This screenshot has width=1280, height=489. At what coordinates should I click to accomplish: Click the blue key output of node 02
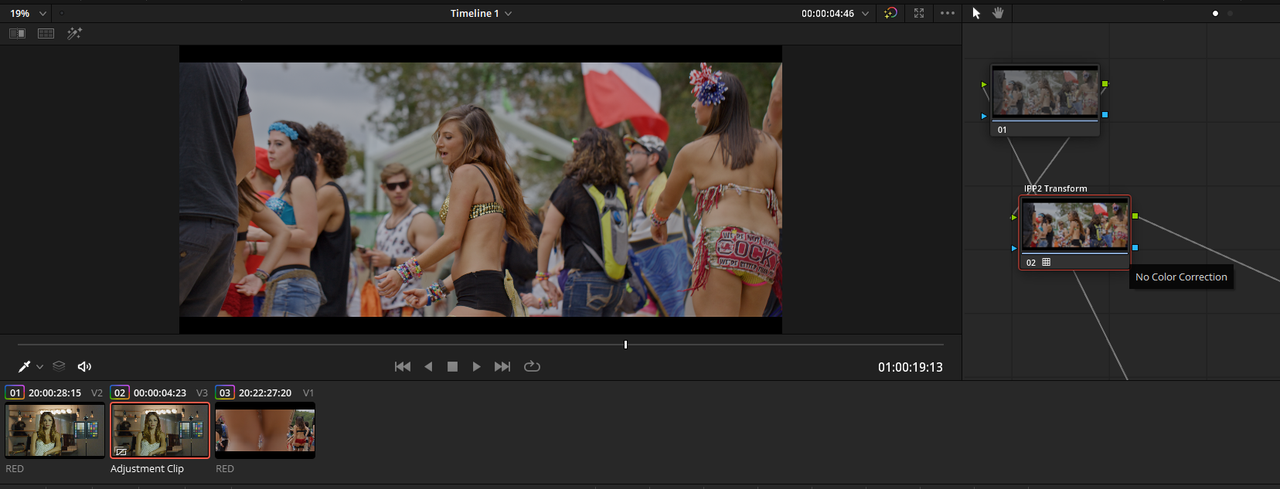coord(1135,247)
